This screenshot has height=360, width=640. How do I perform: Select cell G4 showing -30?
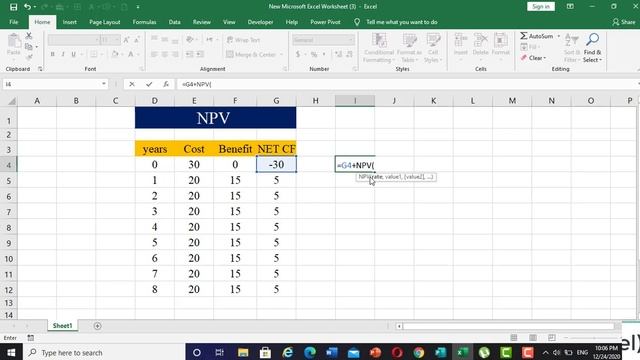(276, 164)
